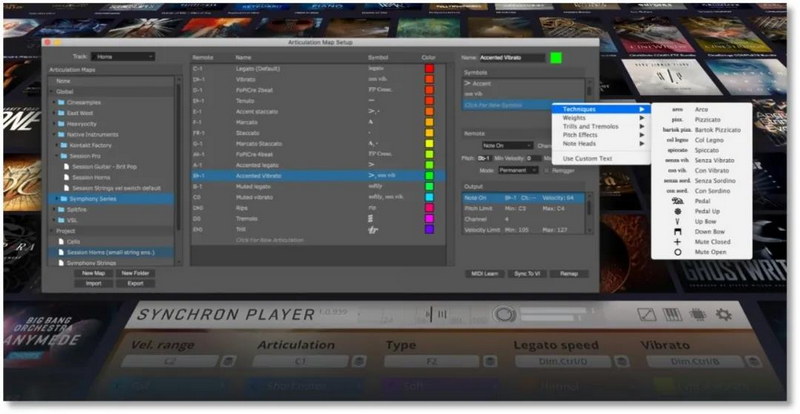This screenshot has height=414, width=800.
Task: Click the Vibrato dimension assign icon
Action: click(753, 361)
